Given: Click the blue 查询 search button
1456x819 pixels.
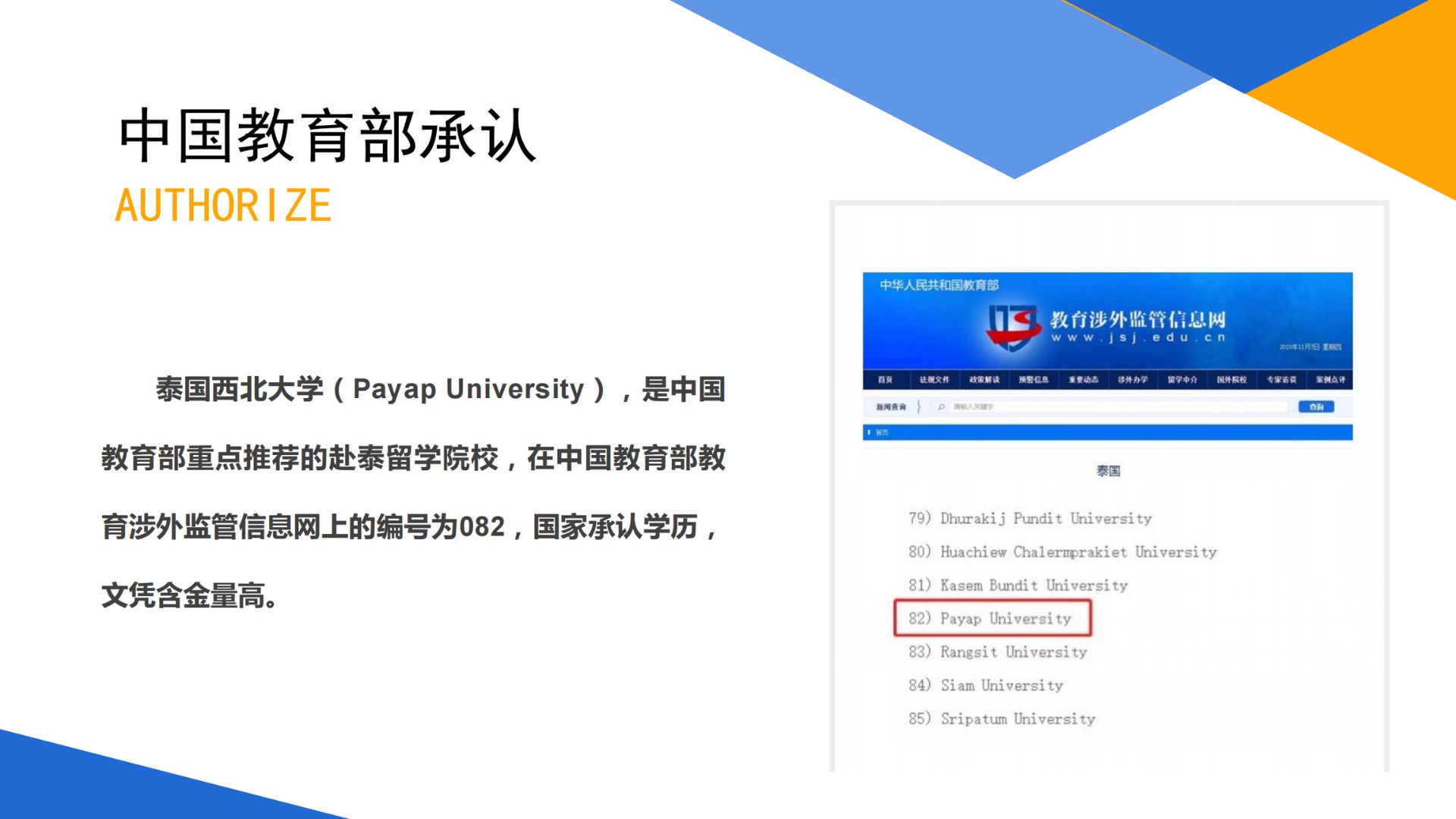Looking at the screenshot, I should pyautogui.click(x=1316, y=407).
